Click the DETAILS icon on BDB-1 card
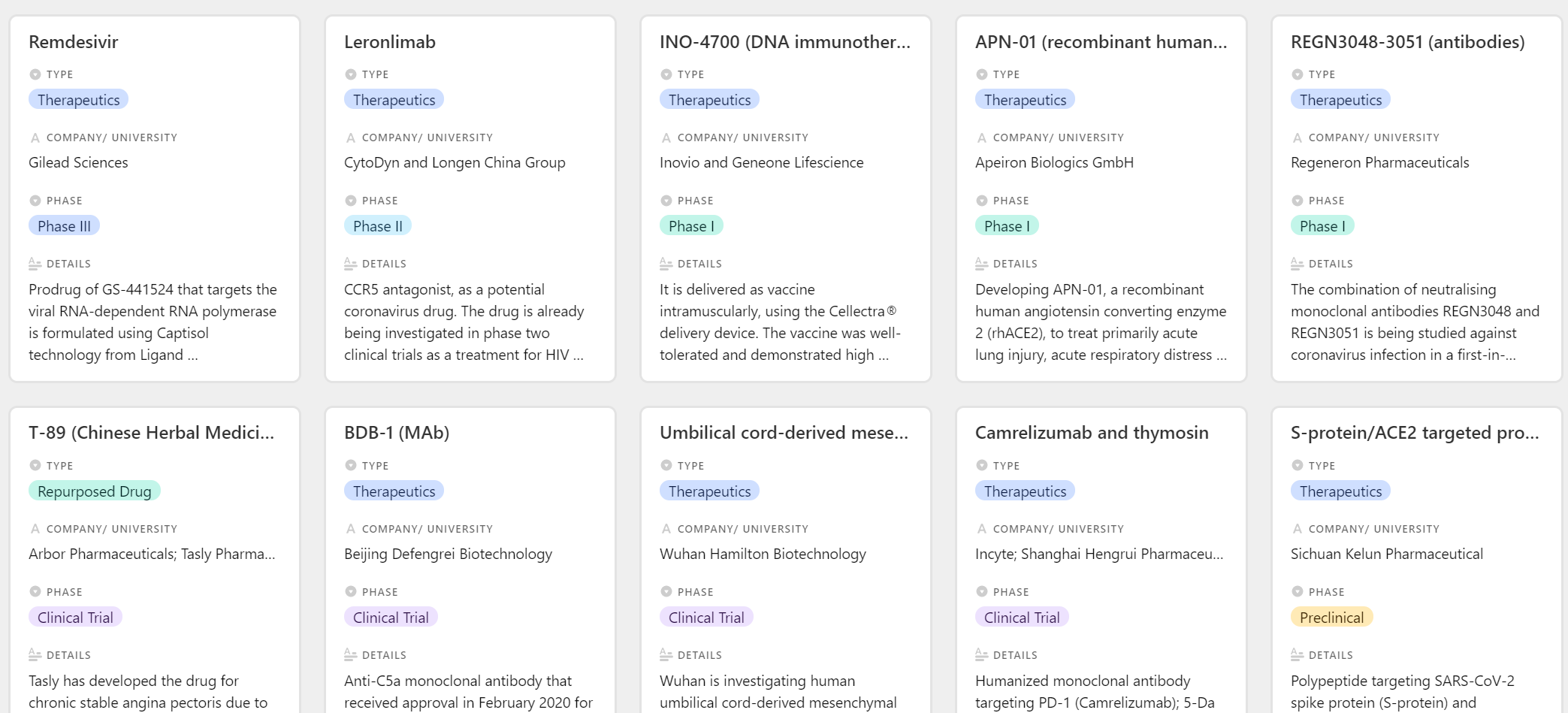 point(350,654)
